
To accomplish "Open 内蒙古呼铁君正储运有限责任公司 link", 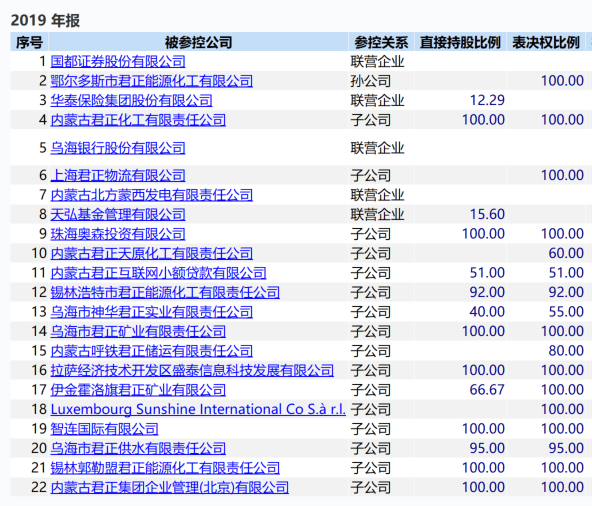I will [151, 351].
